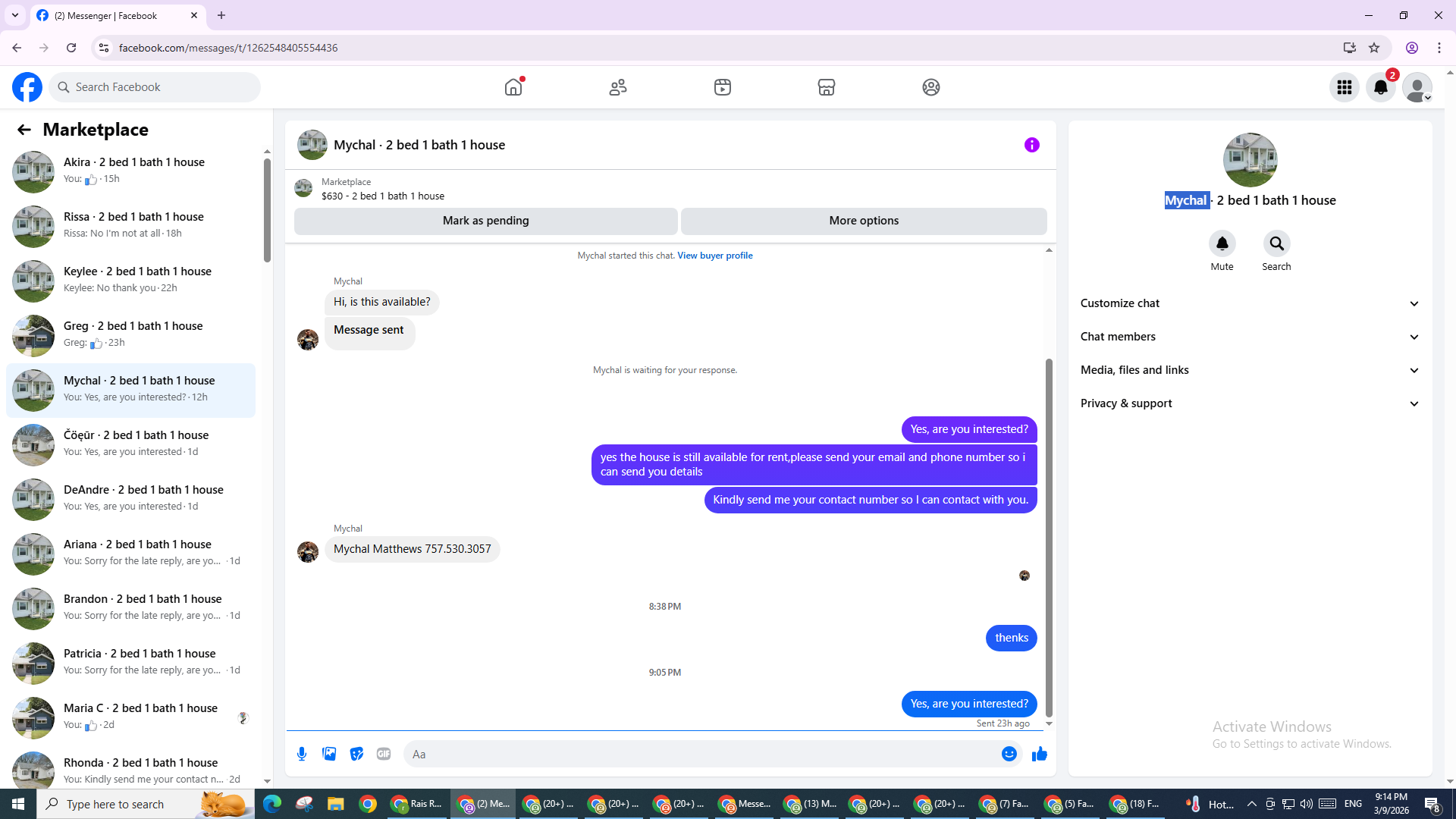Image resolution: width=1456 pixels, height=819 pixels.
Task: Click the purple conversation info icon
Action: (1031, 145)
